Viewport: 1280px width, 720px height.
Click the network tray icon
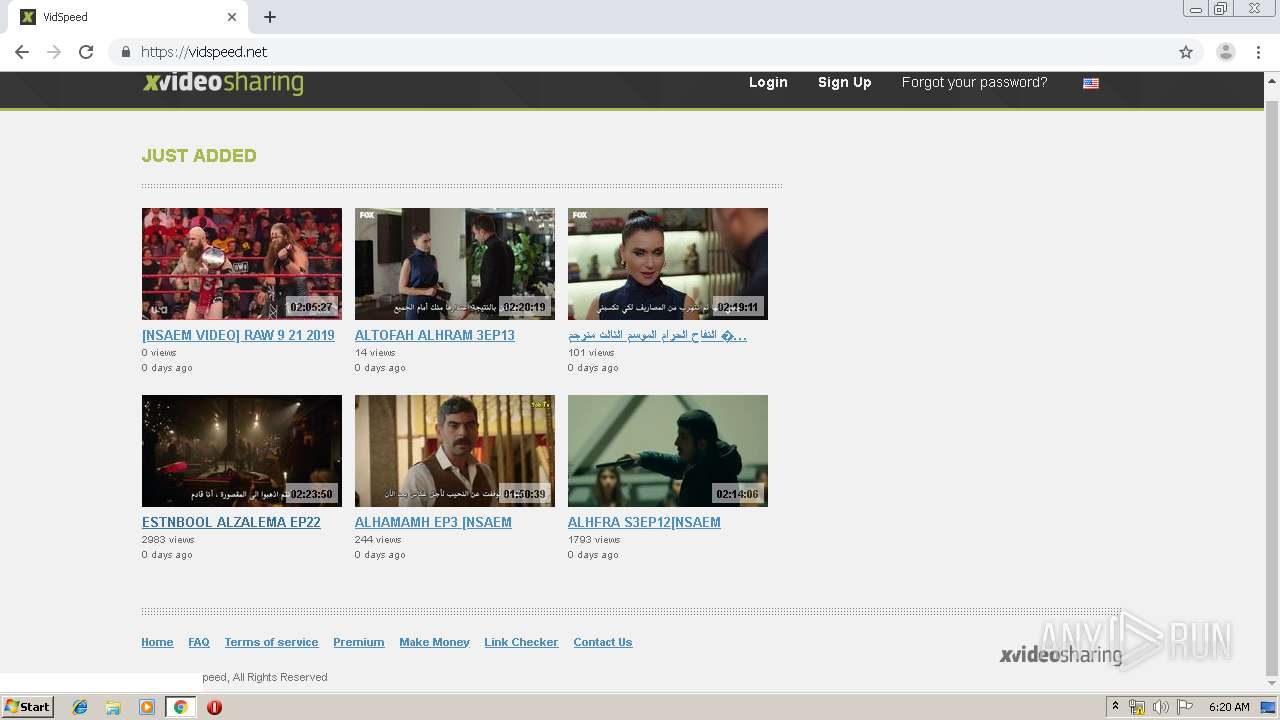point(1137,707)
